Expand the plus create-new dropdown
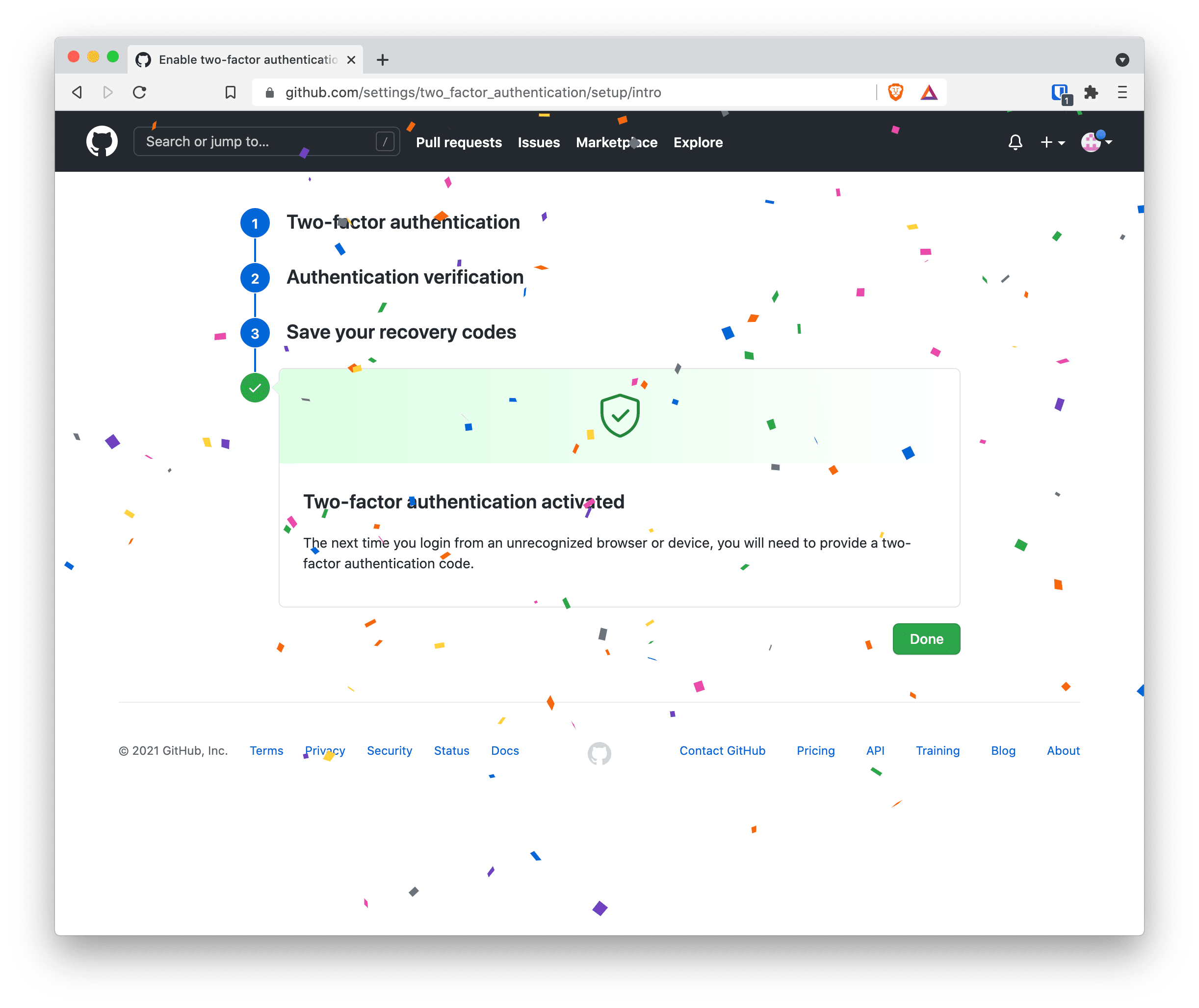 pos(1052,142)
